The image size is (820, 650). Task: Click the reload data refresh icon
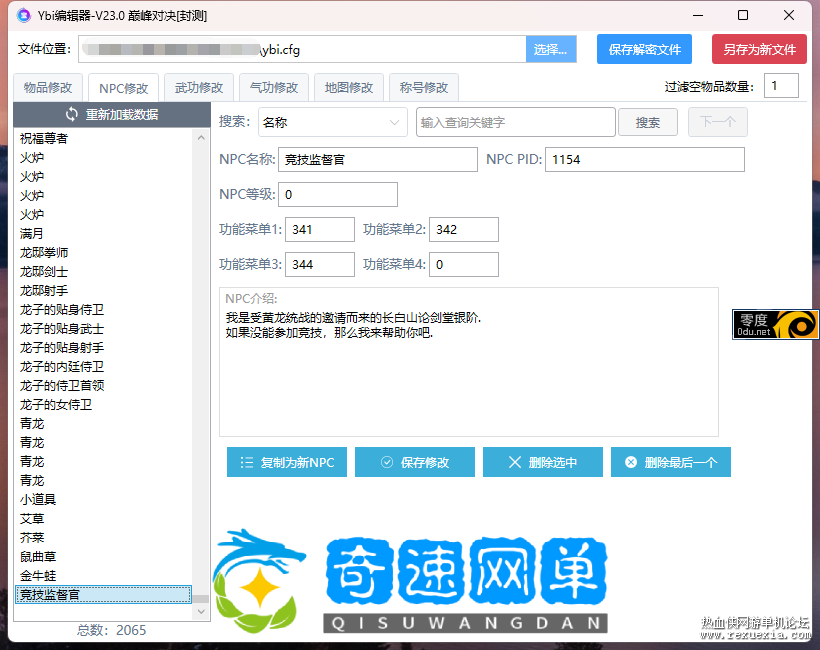point(72,114)
